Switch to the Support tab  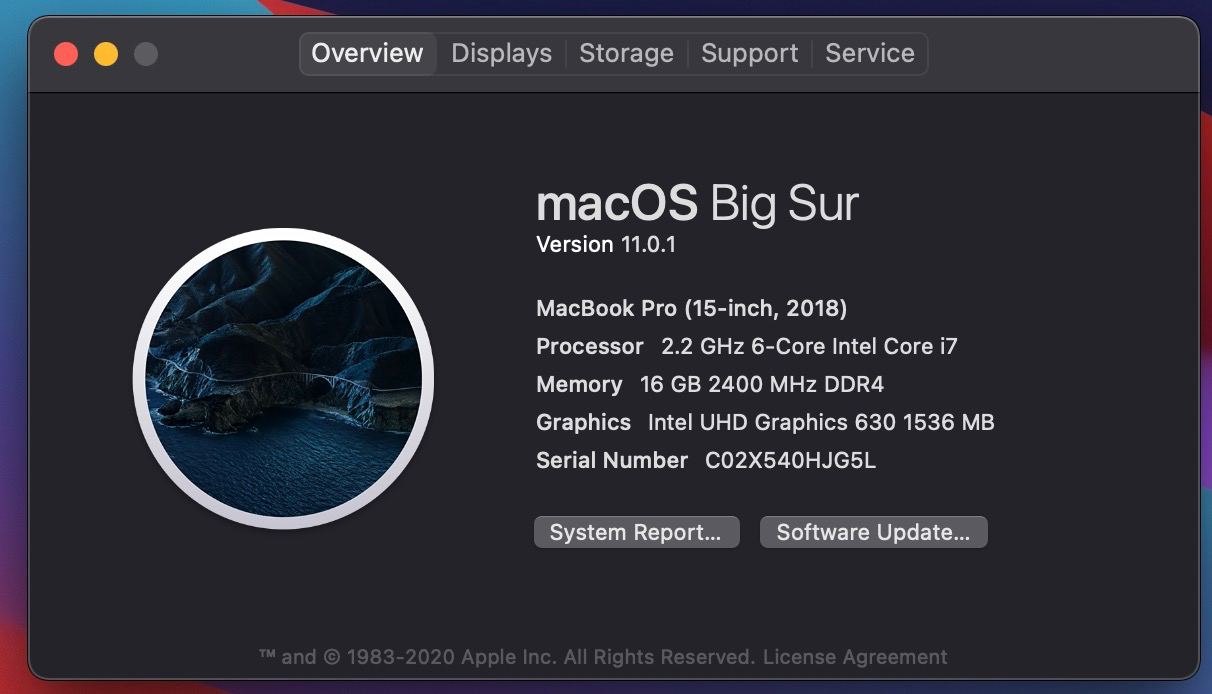750,53
